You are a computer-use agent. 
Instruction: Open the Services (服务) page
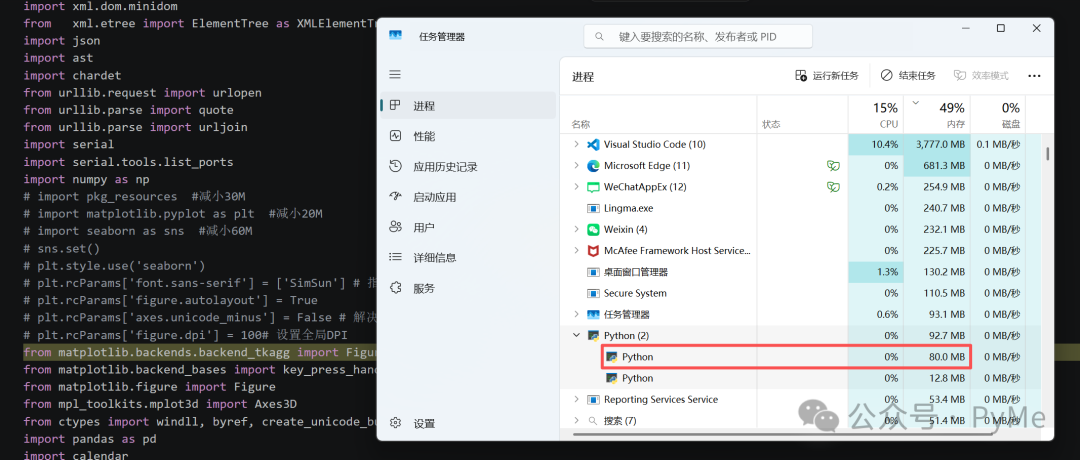[x=468, y=288]
